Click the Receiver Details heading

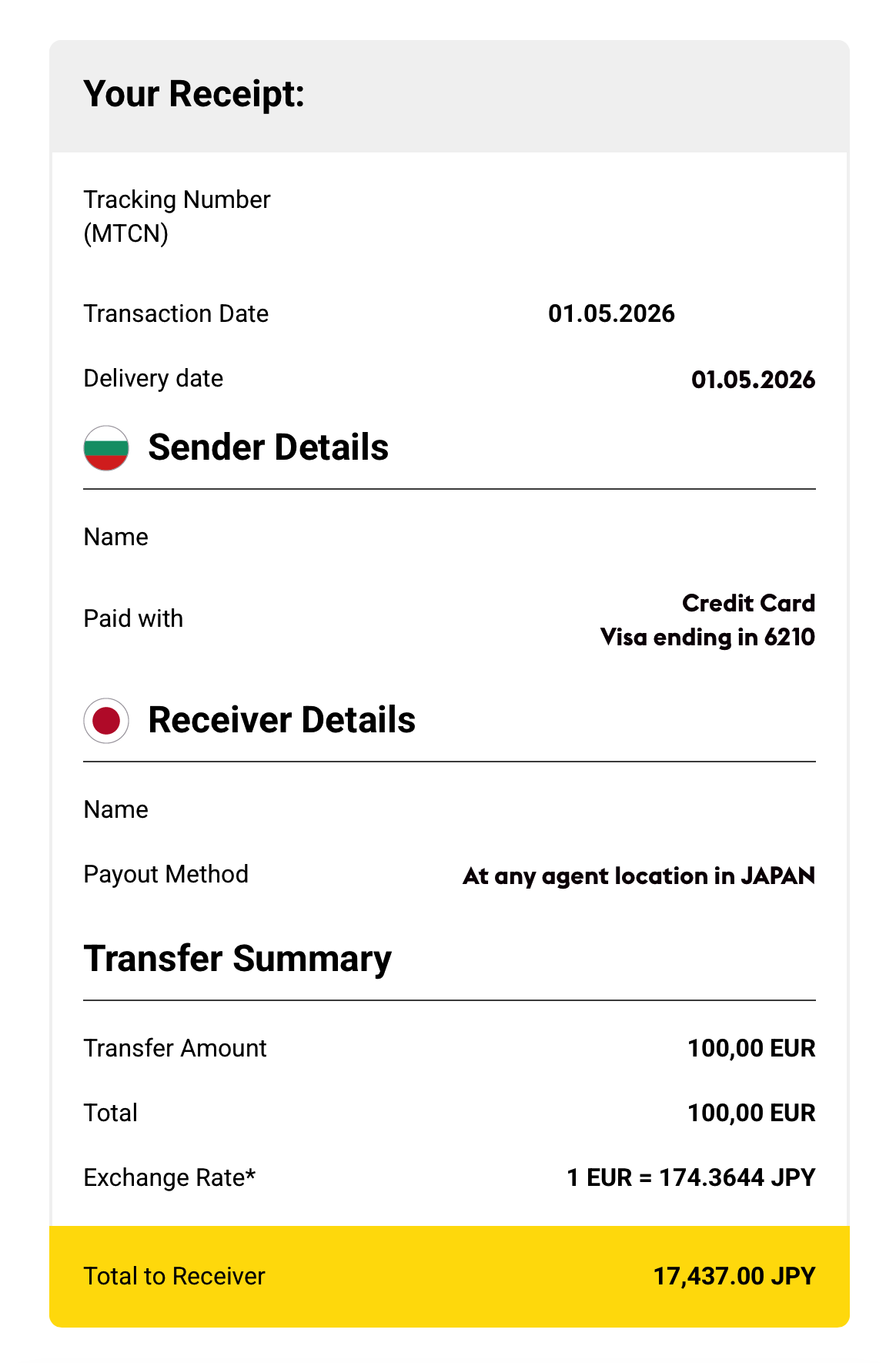(282, 720)
